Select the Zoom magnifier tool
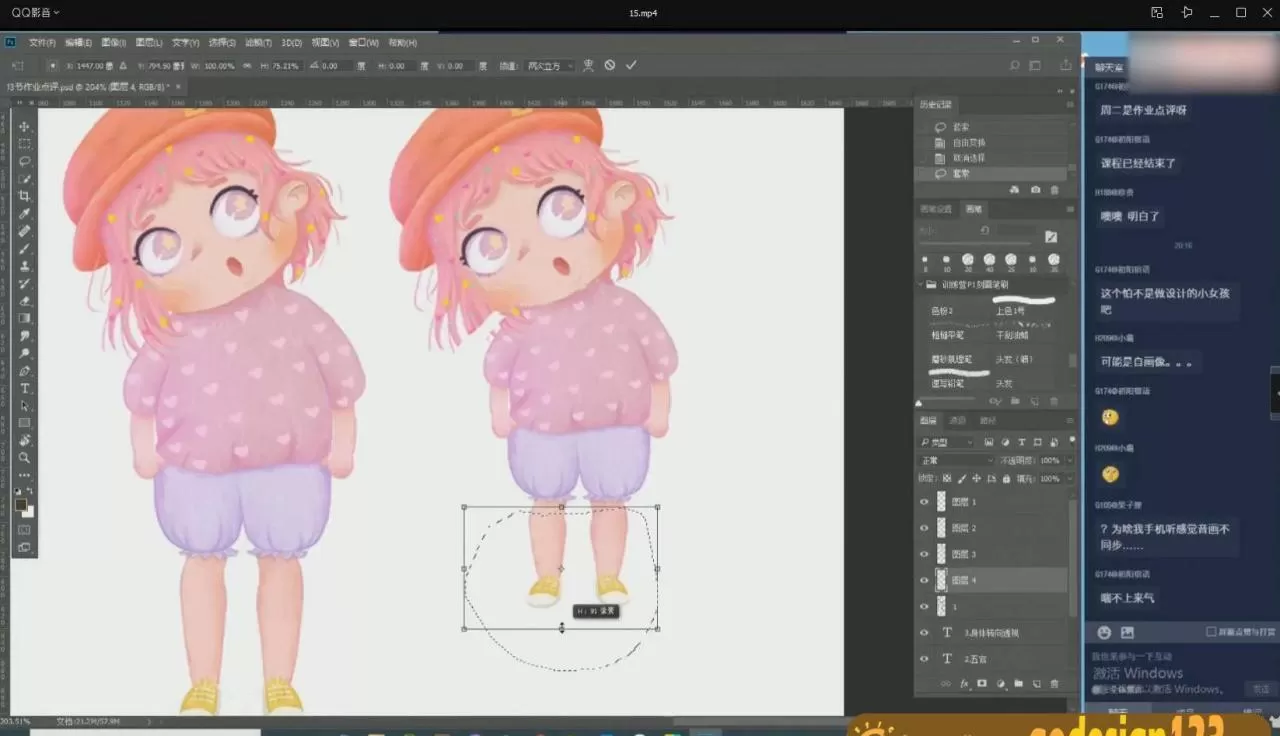The image size is (1280, 736). click(25, 457)
